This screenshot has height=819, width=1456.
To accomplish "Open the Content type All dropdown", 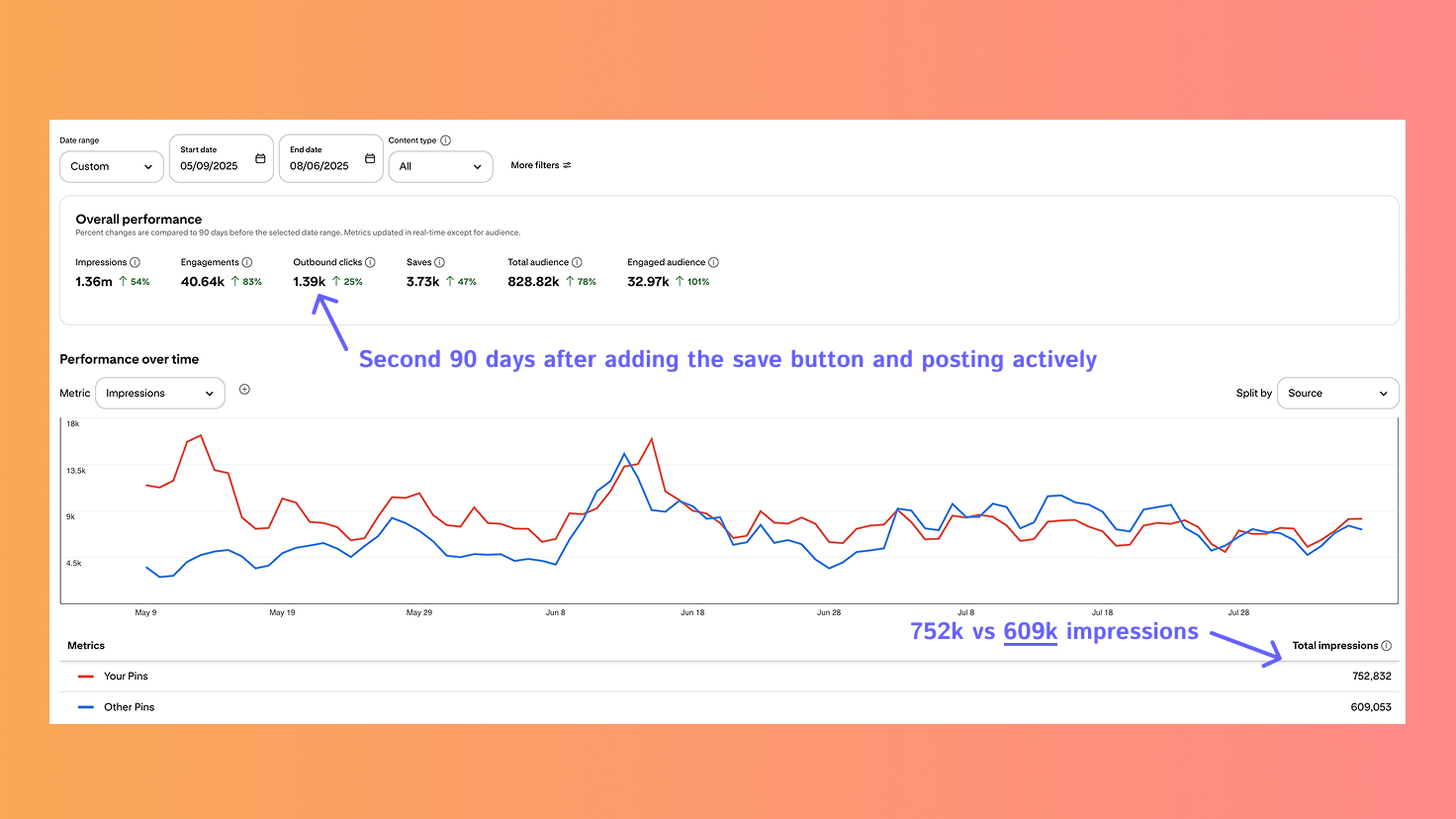I will 440,166.
